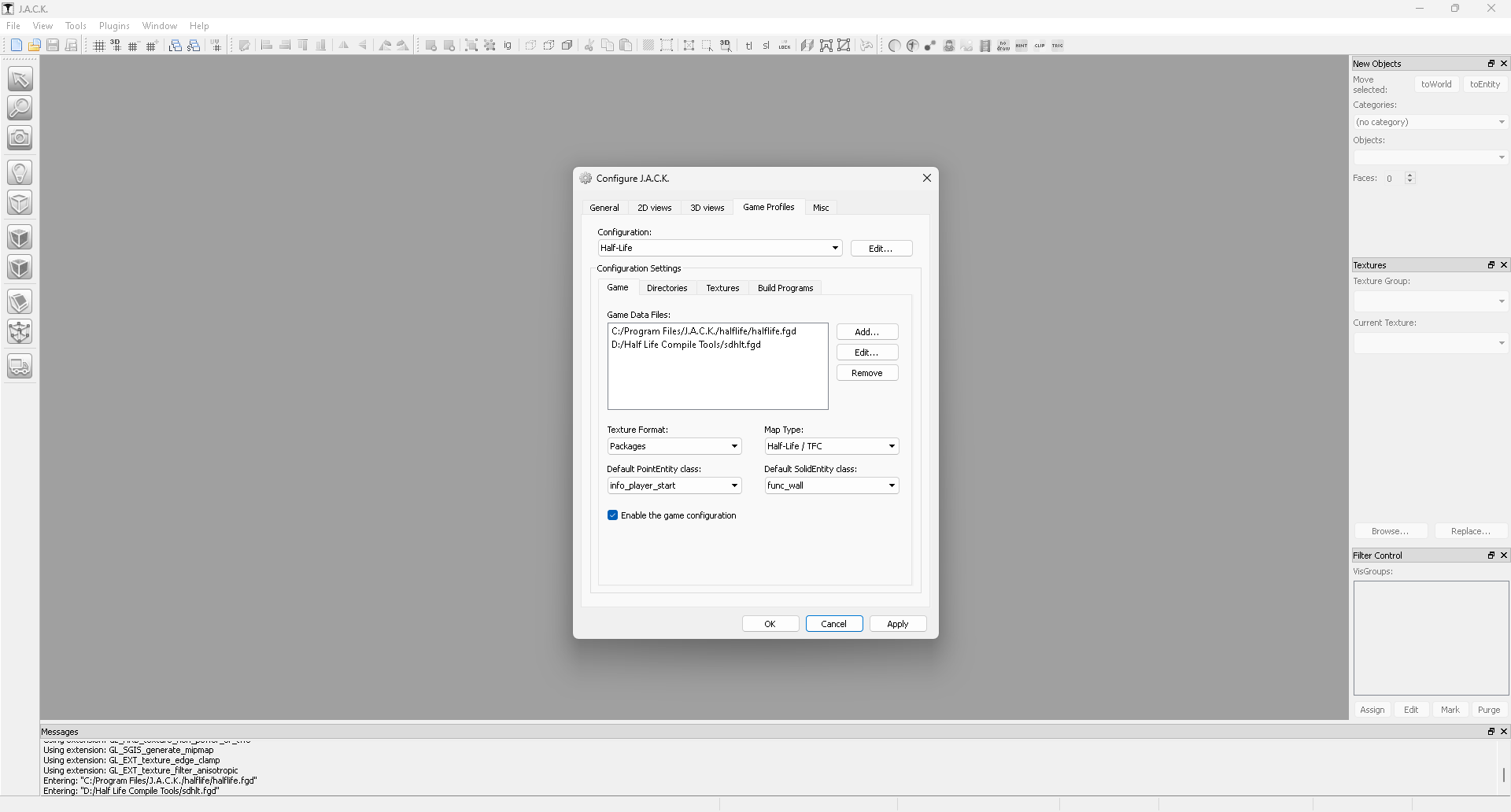
Task: Toggle scale lock (sl) in the toolbar
Action: [767, 46]
